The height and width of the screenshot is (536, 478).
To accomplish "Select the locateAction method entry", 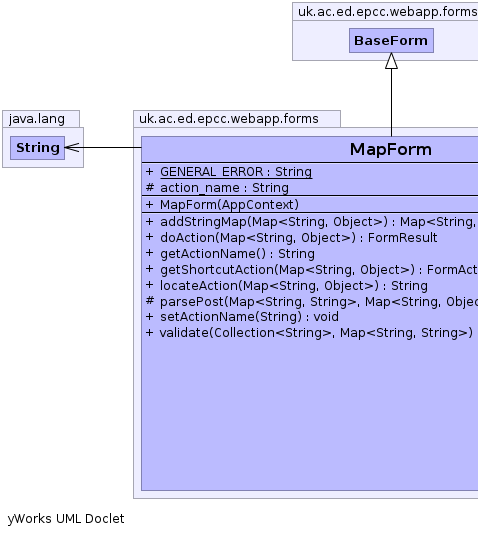I will click(287, 285).
